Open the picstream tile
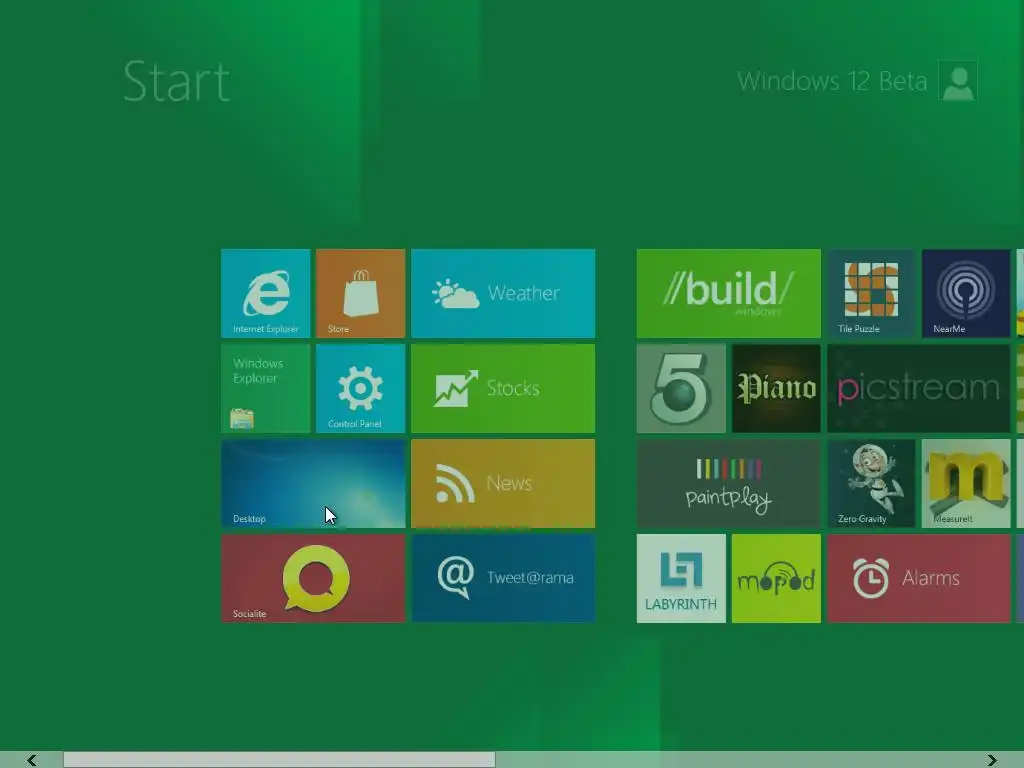1024x768 pixels. [x=919, y=389]
